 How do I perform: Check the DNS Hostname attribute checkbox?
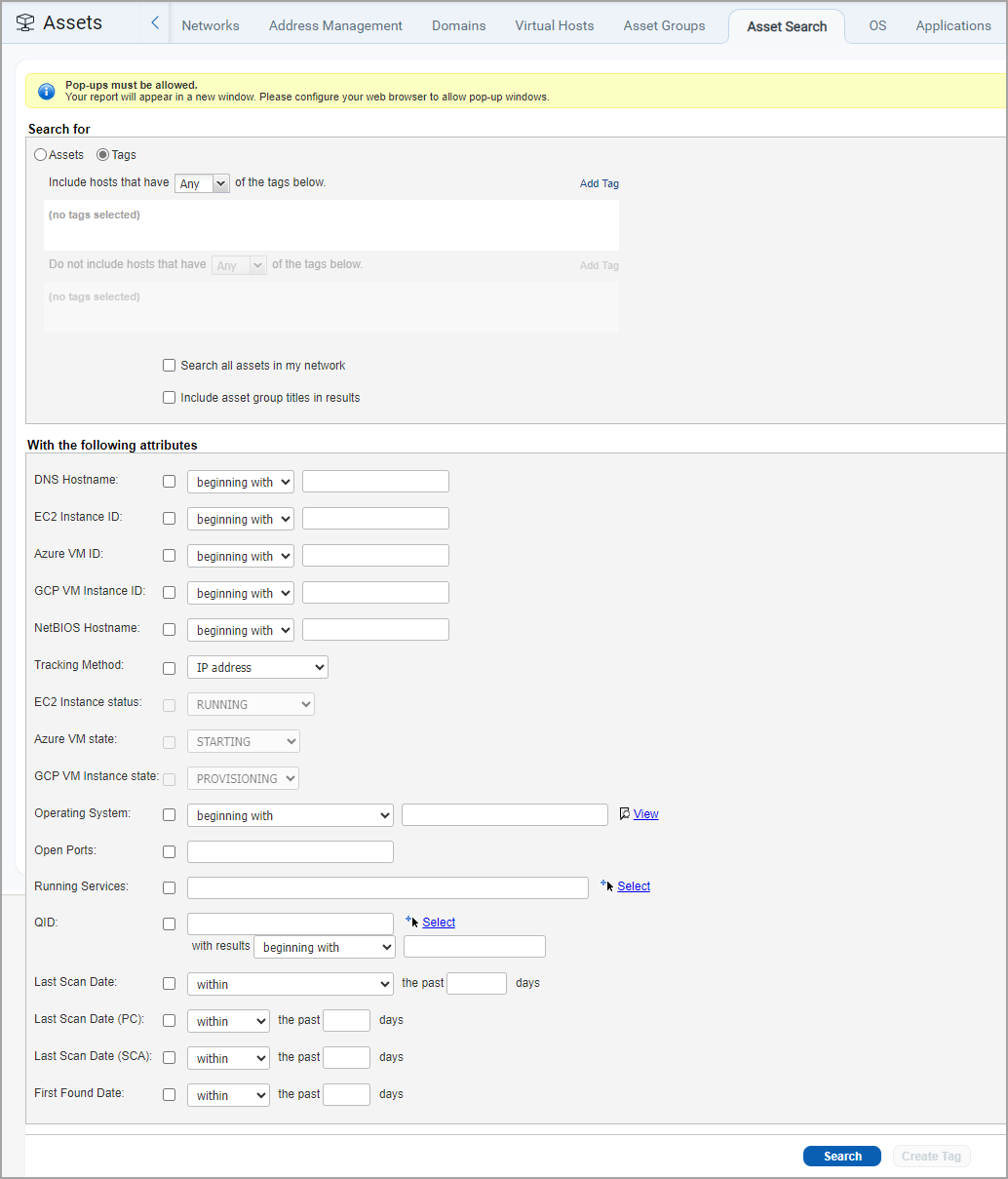(x=169, y=481)
